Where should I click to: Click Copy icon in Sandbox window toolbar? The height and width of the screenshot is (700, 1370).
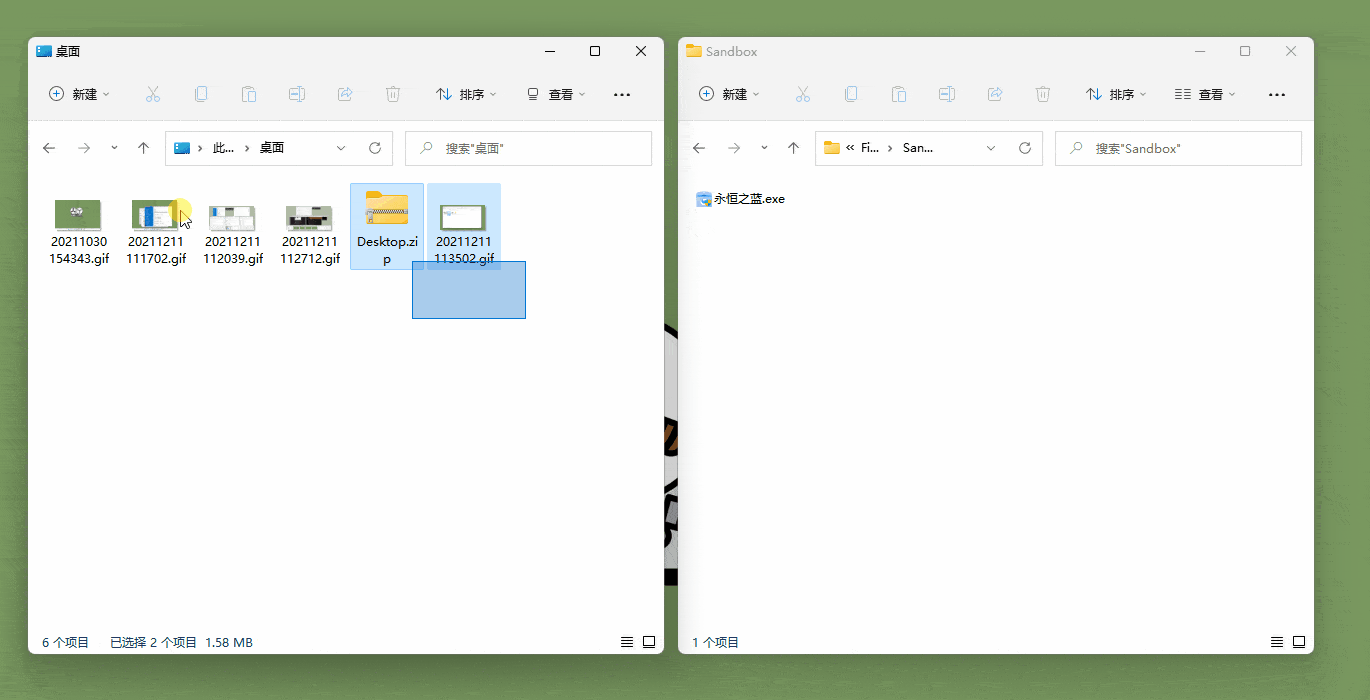(x=851, y=94)
